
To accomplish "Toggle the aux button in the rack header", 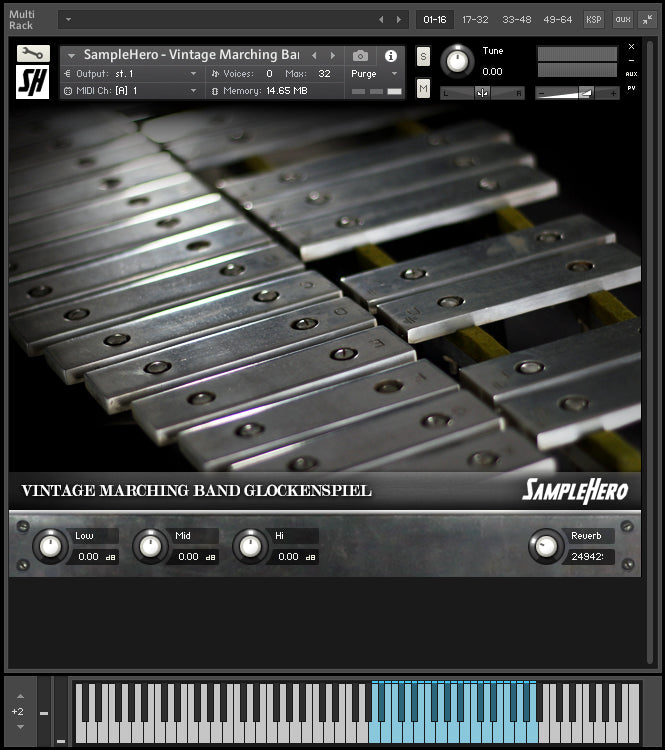I will [x=622, y=20].
